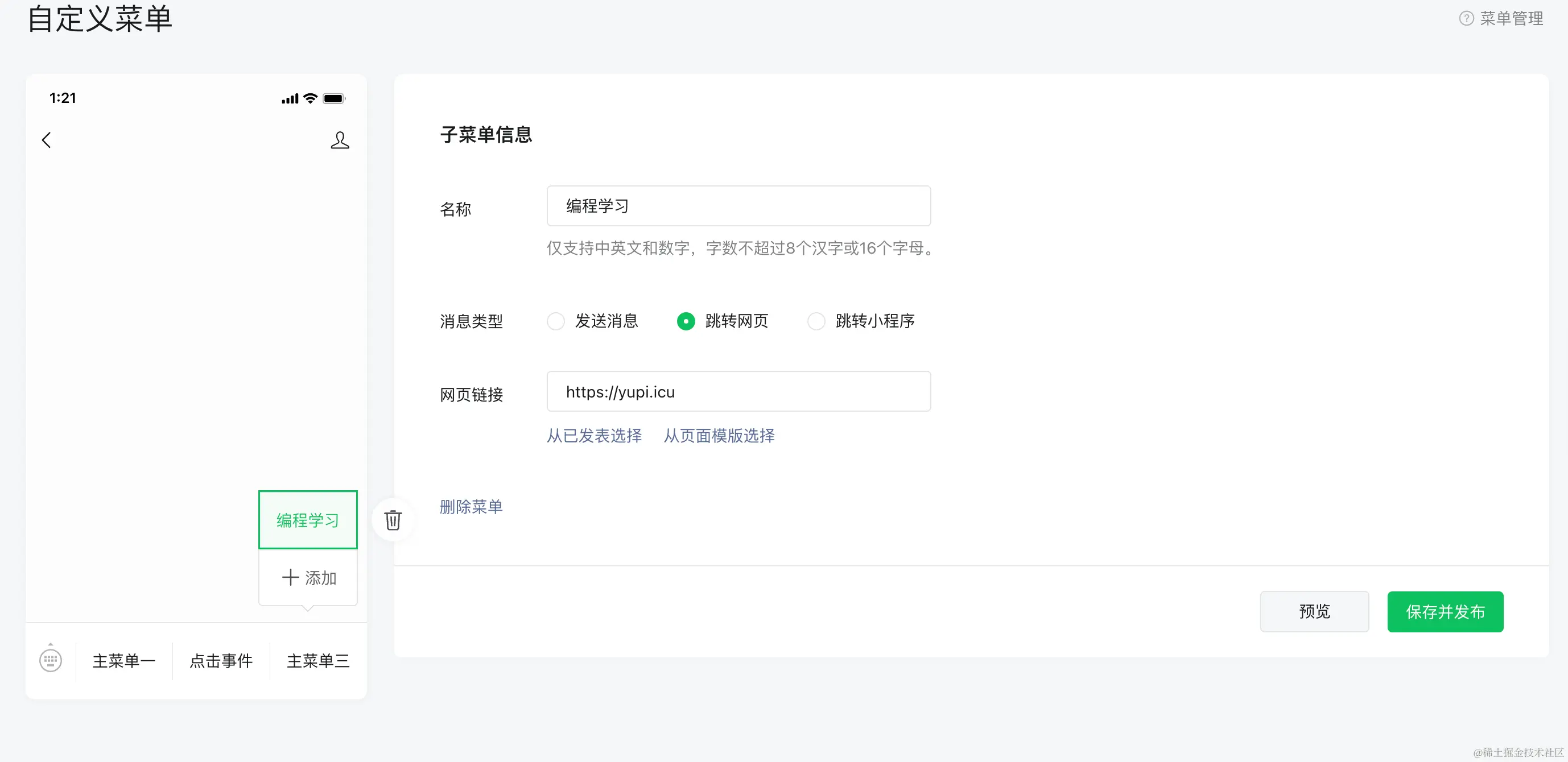Viewport: 1568px width, 762px height.
Task: Open the user profile icon in preview
Action: click(340, 140)
